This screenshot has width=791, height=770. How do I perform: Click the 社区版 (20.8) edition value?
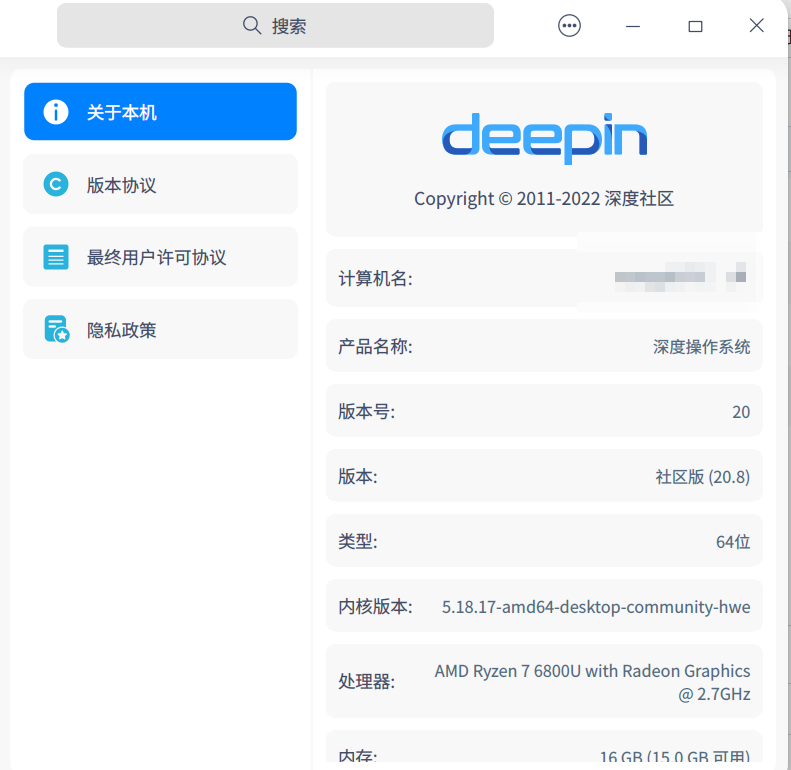pyautogui.click(x=703, y=477)
